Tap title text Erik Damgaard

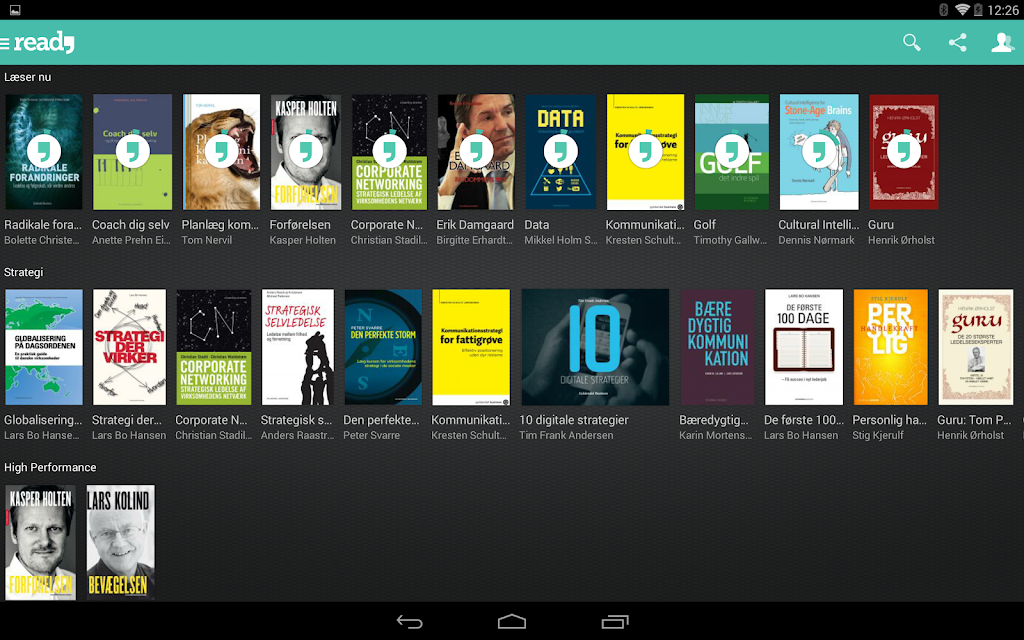pyautogui.click(x=475, y=225)
